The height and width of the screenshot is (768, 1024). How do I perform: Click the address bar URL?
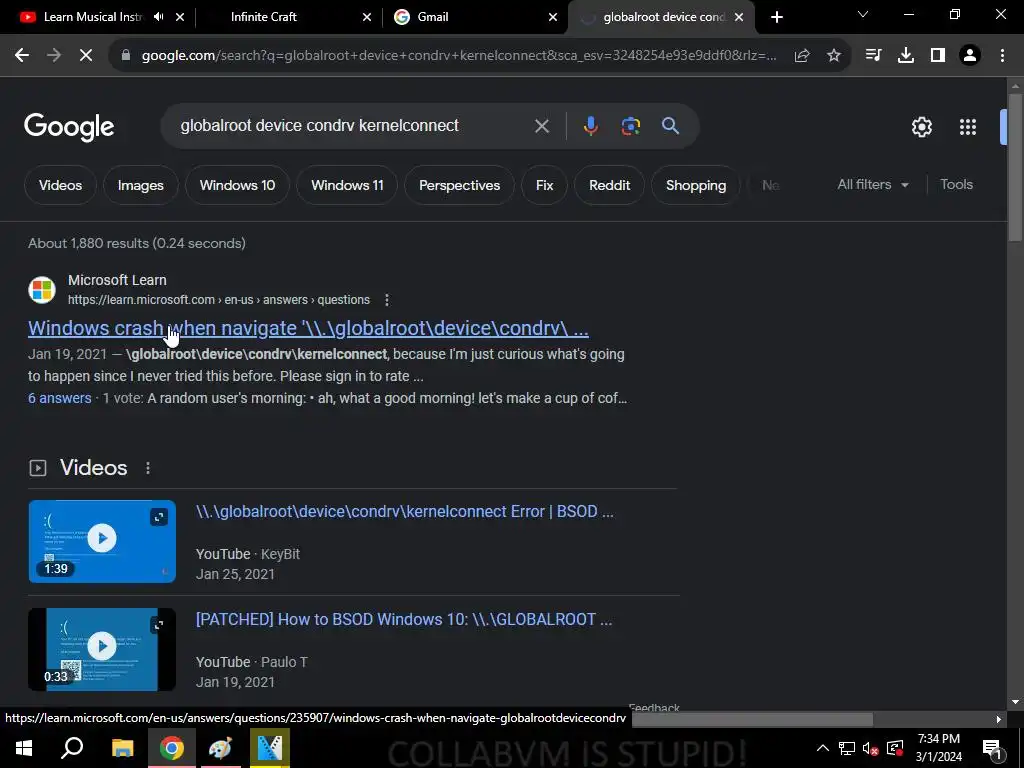point(458,56)
